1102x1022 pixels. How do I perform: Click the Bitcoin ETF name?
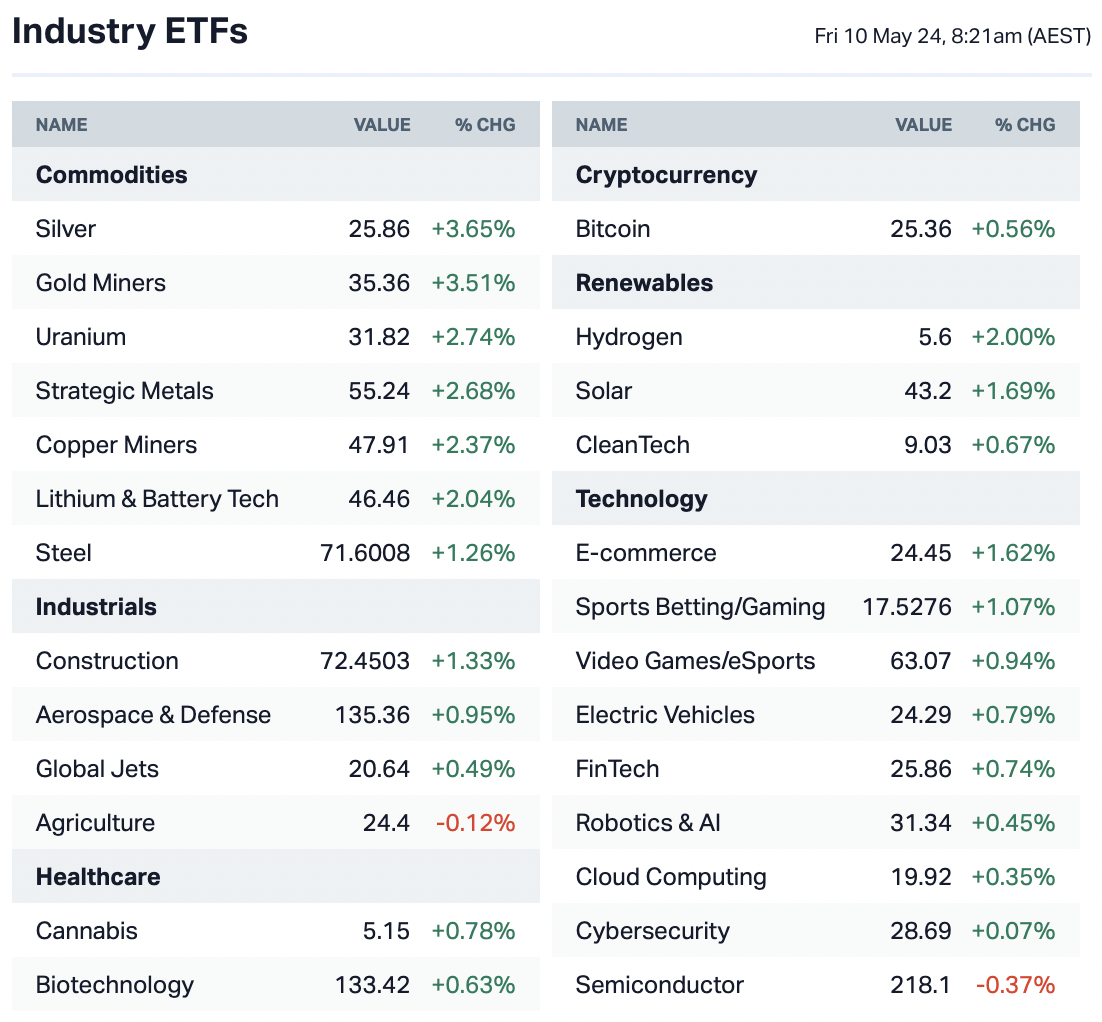point(613,229)
